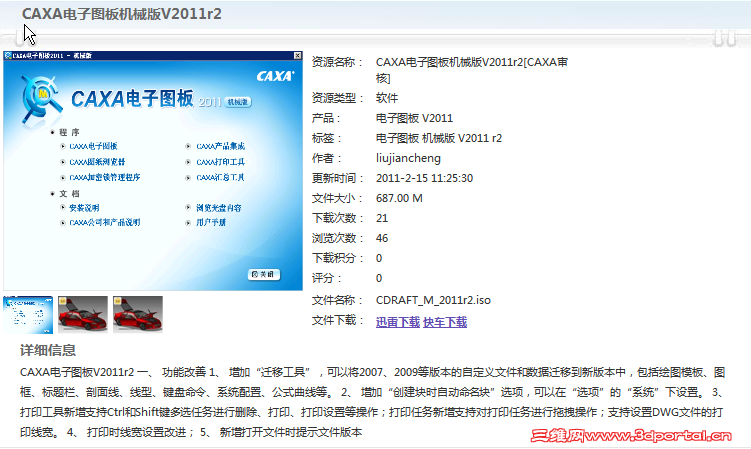Click the product value 电子图板 V2011
Viewport: 751px width, 449px height.
[414, 118]
